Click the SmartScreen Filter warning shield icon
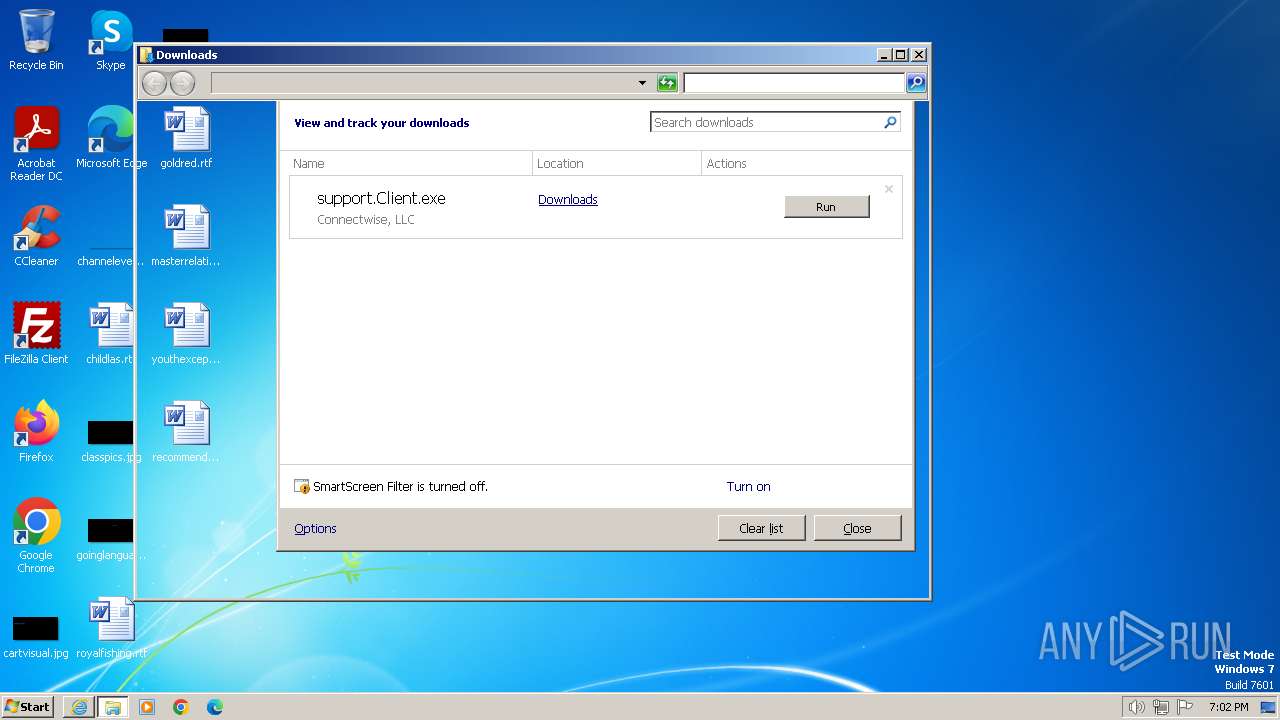Image resolution: width=1280 pixels, height=720 pixels. pos(302,486)
